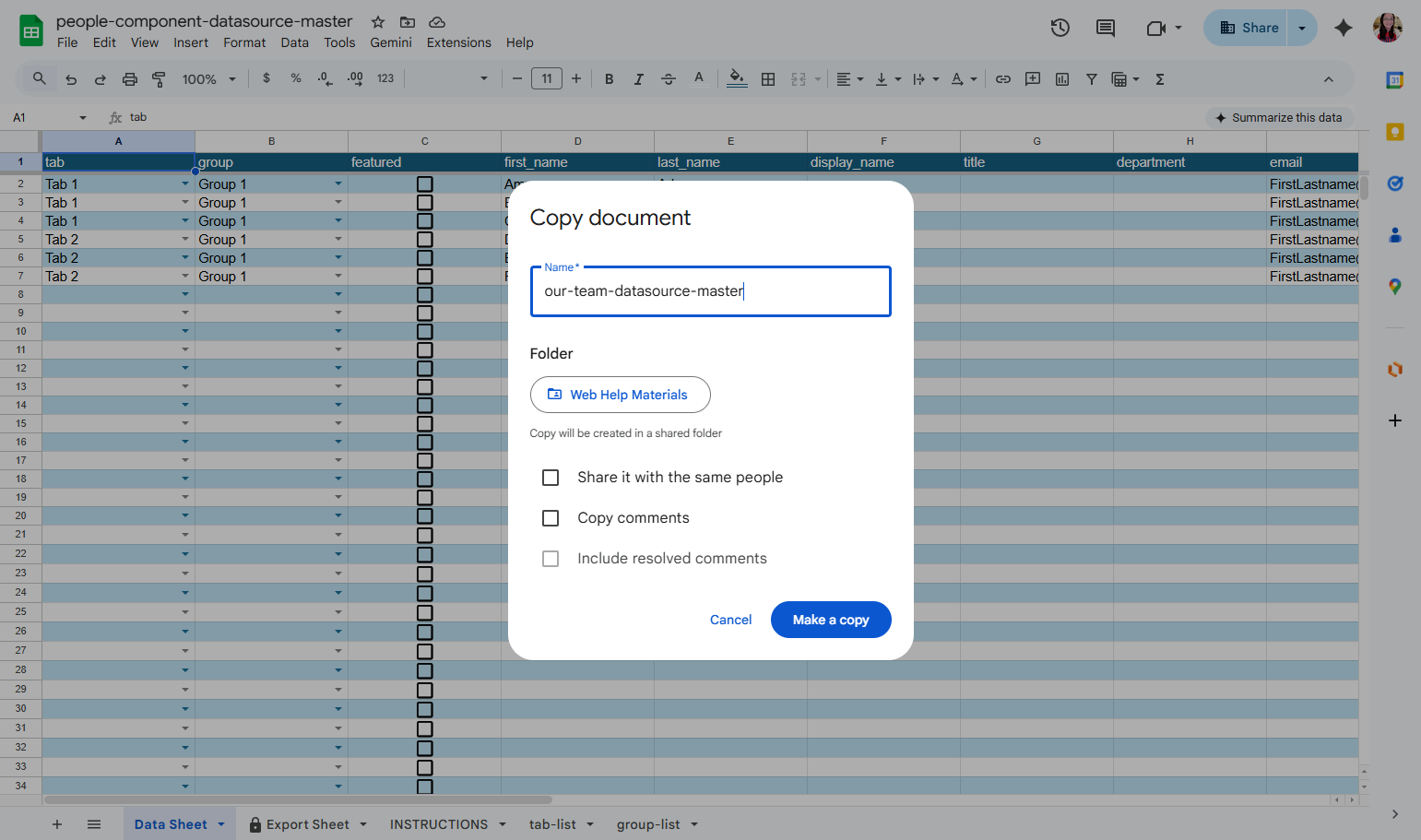Click the print icon in toolbar
This screenshot has height=840, width=1421.
pyautogui.click(x=130, y=79)
